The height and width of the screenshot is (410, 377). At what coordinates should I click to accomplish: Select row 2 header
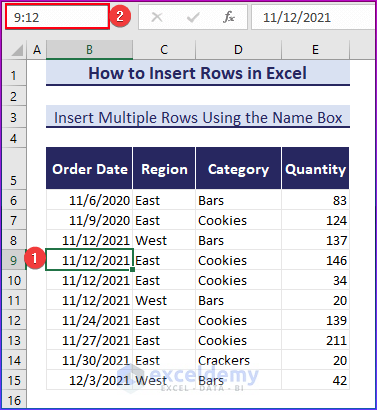(x=14, y=96)
